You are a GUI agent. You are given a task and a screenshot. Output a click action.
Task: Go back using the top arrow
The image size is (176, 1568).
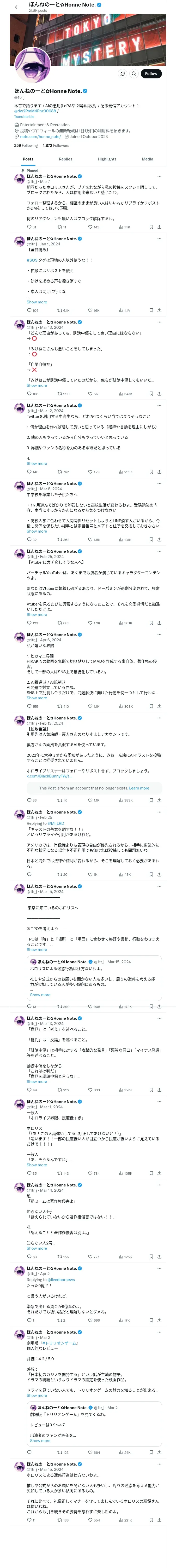point(17,7)
